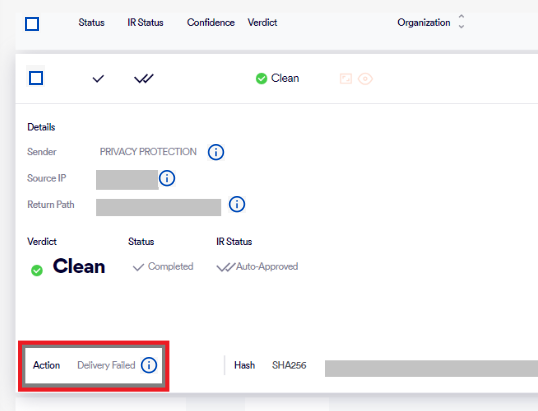Viewport: 538px width, 411px height.
Task: Click the Confidence column header
Action: [211, 23]
